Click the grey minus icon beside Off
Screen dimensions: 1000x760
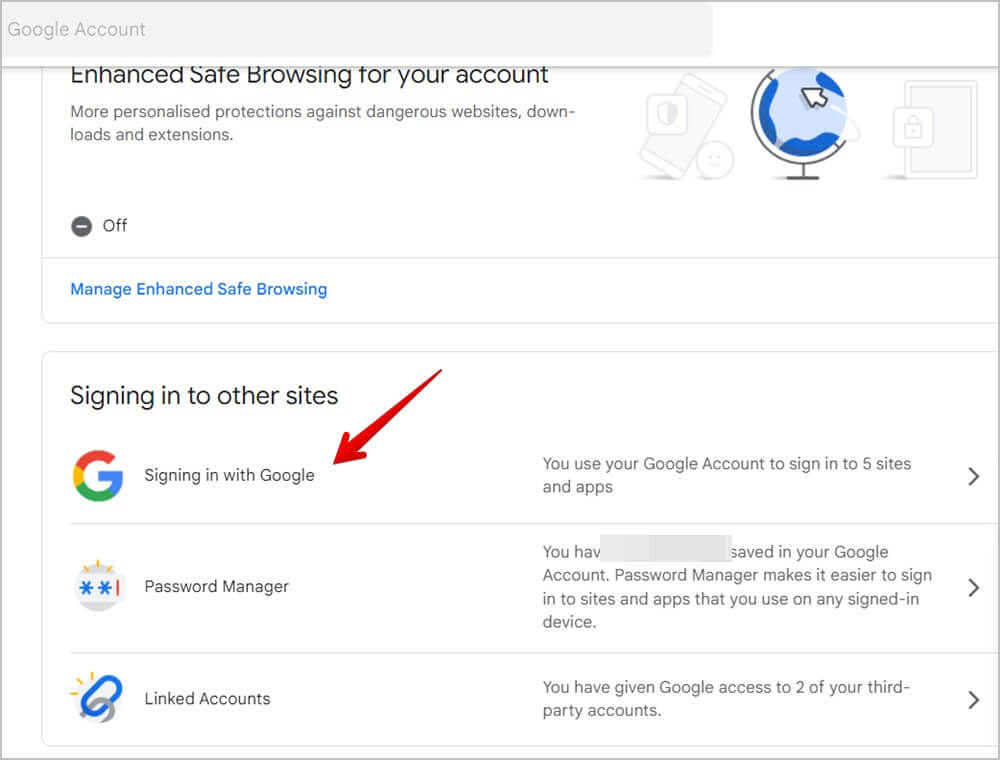pyautogui.click(x=81, y=226)
